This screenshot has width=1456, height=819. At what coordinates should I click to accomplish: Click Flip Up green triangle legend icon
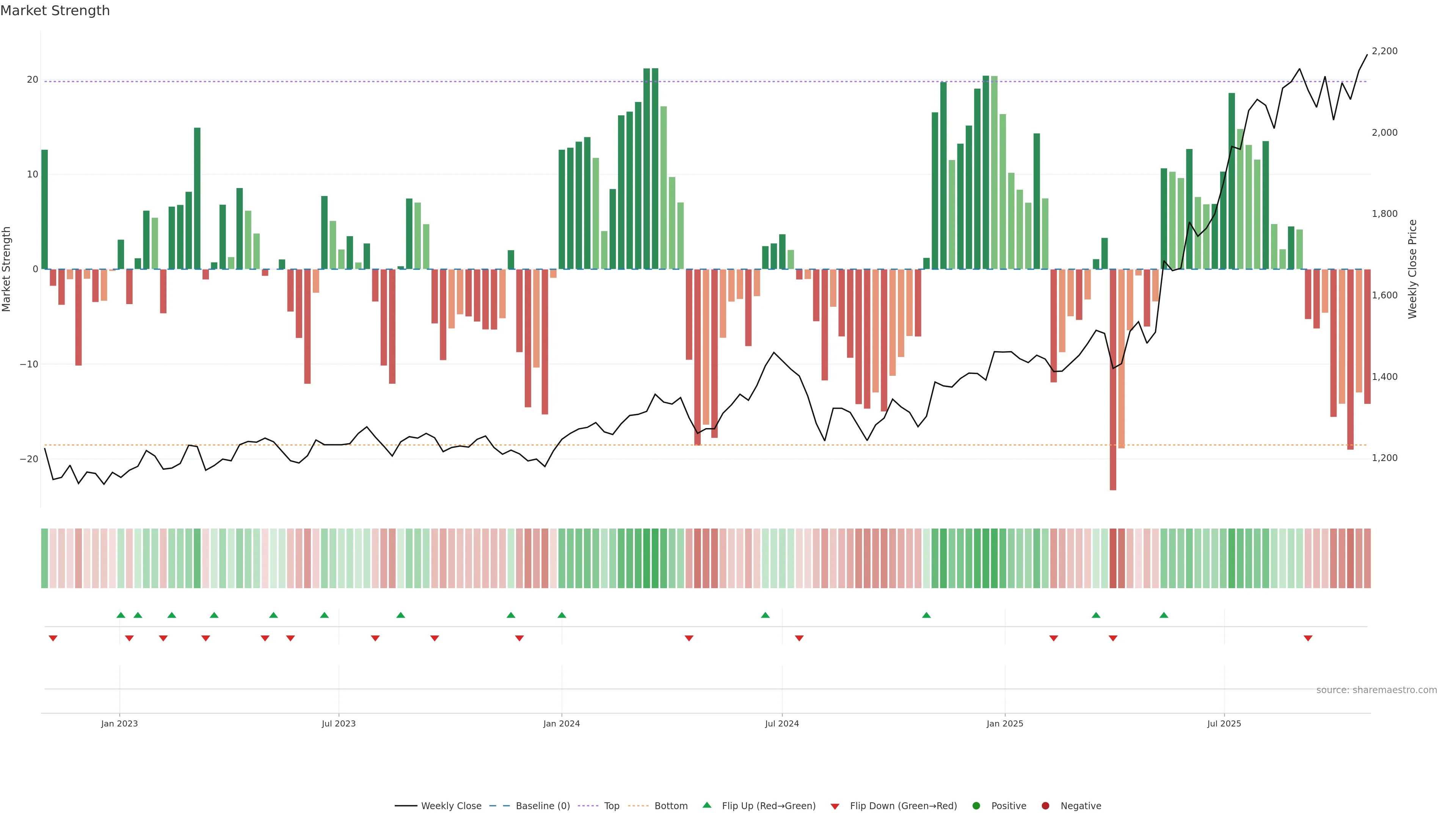click(x=706, y=805)
